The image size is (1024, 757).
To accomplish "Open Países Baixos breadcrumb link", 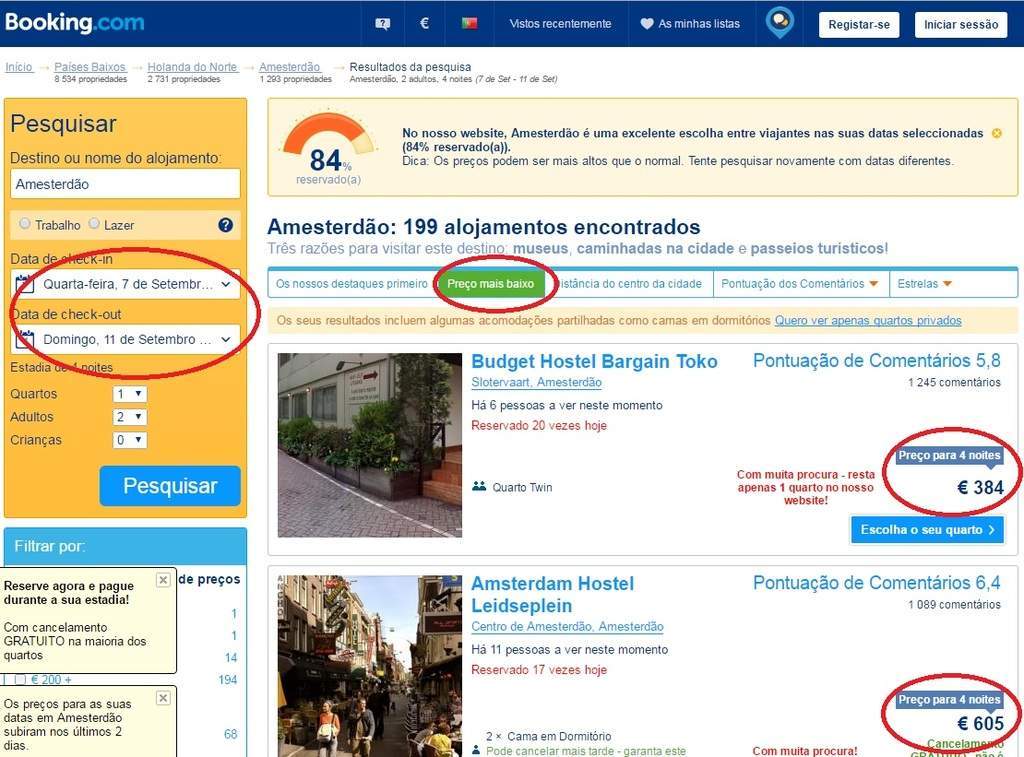I will click(89, 67).
